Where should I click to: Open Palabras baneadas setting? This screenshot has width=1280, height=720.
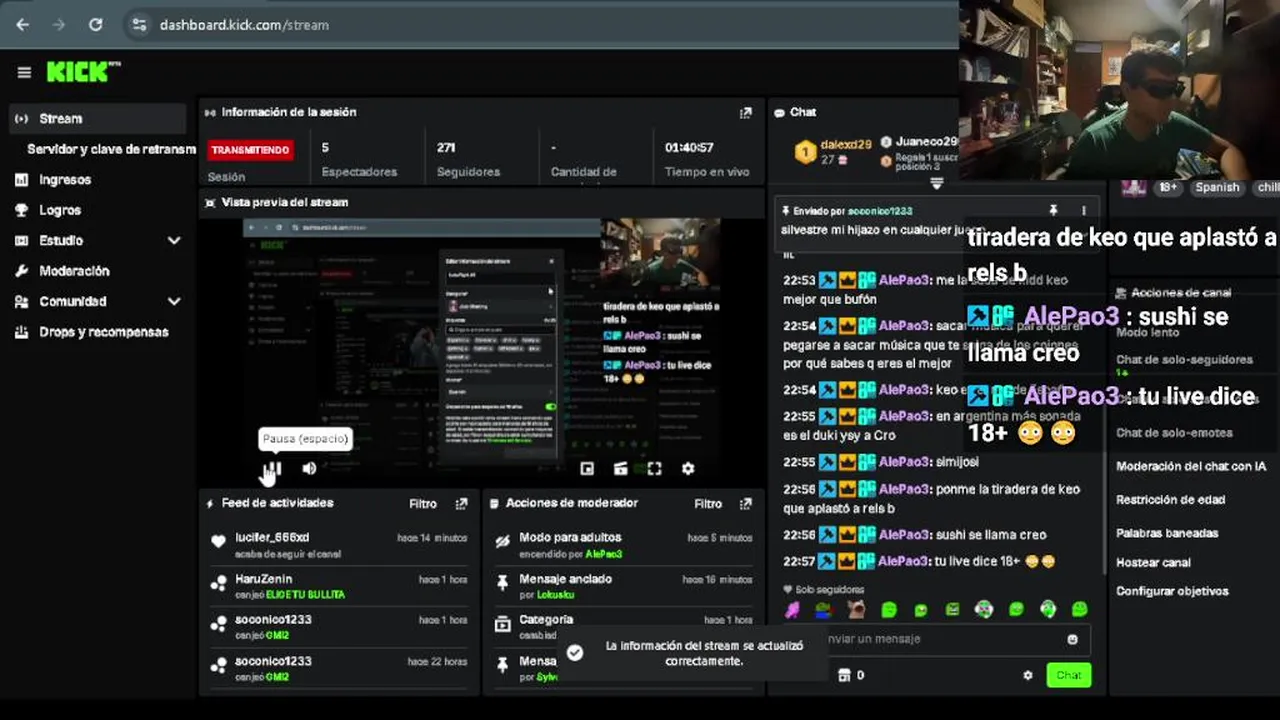coord(1167,533)
